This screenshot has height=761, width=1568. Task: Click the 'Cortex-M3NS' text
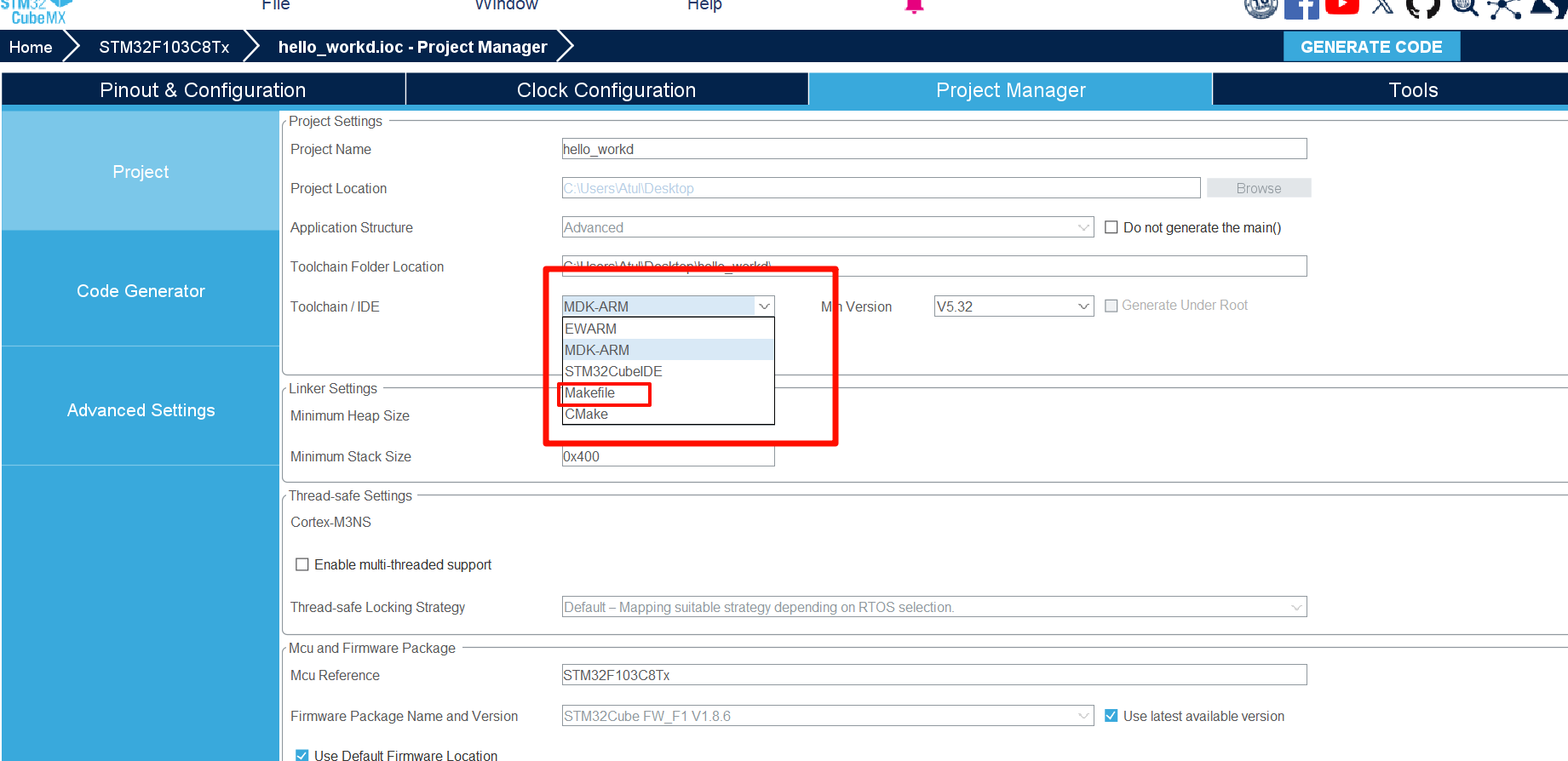point(330,522)
